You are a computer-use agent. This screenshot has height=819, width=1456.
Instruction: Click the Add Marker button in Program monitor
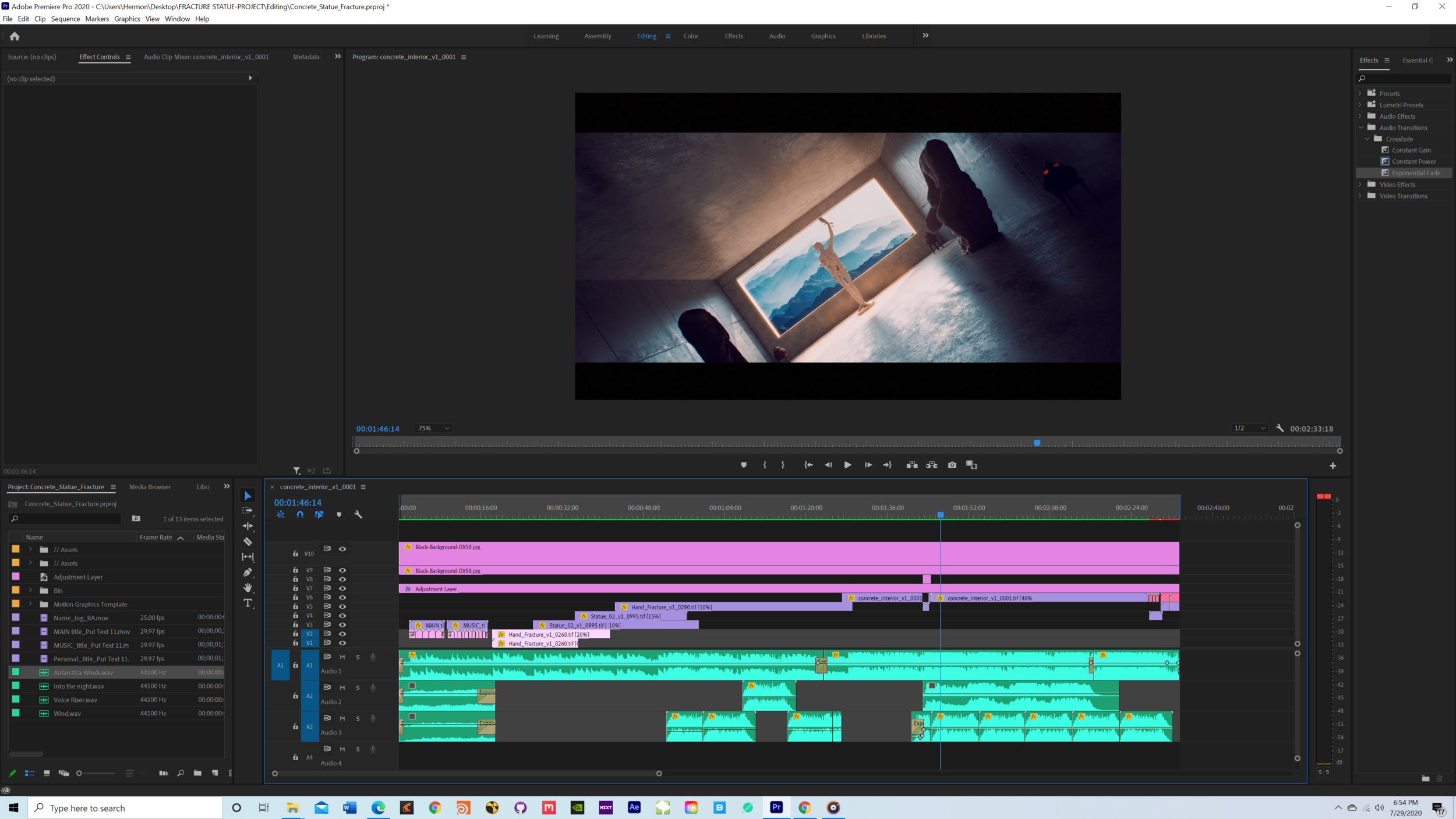click(744, 465)
